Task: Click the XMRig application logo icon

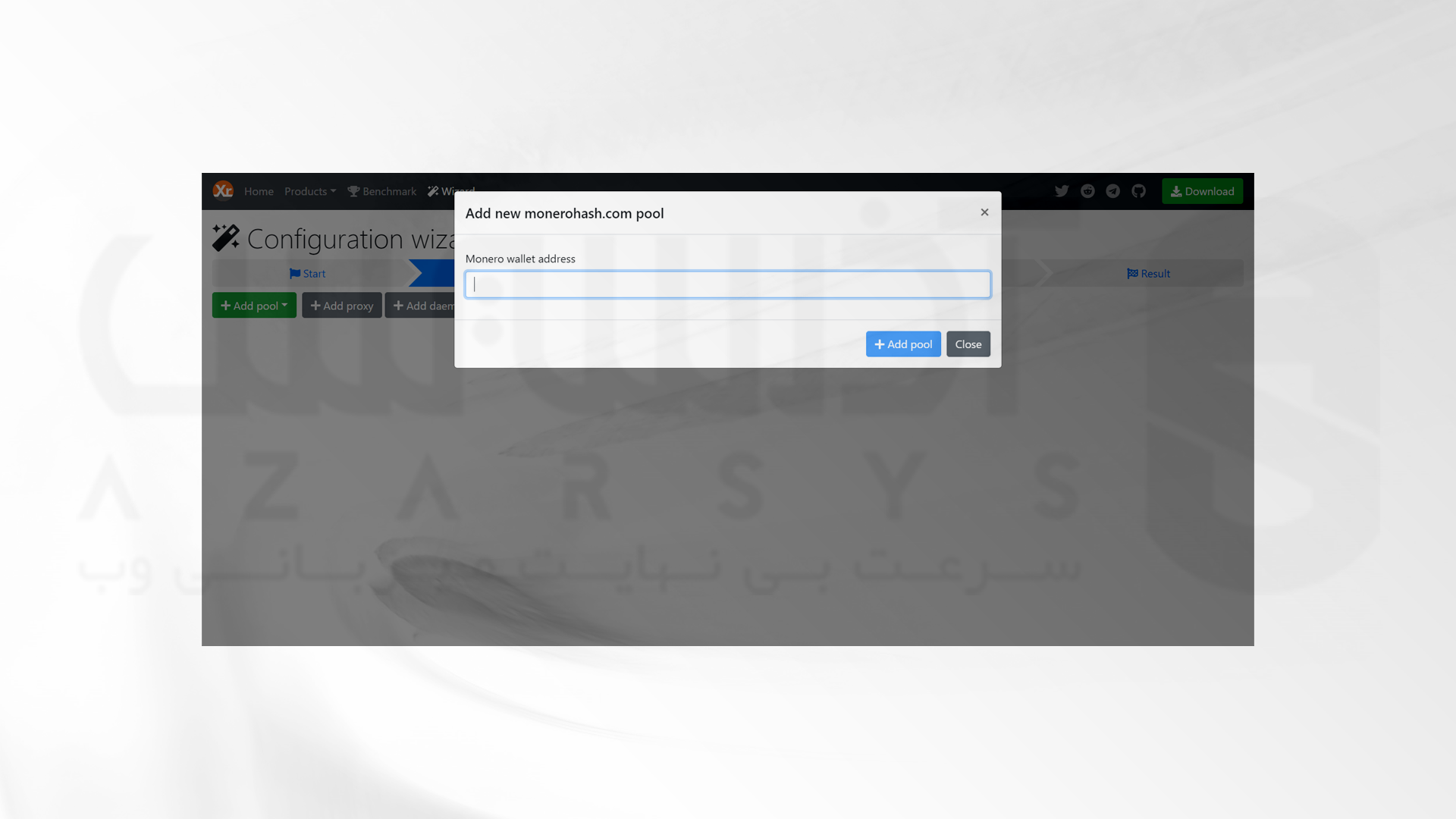Action: (x=223, y=190)
